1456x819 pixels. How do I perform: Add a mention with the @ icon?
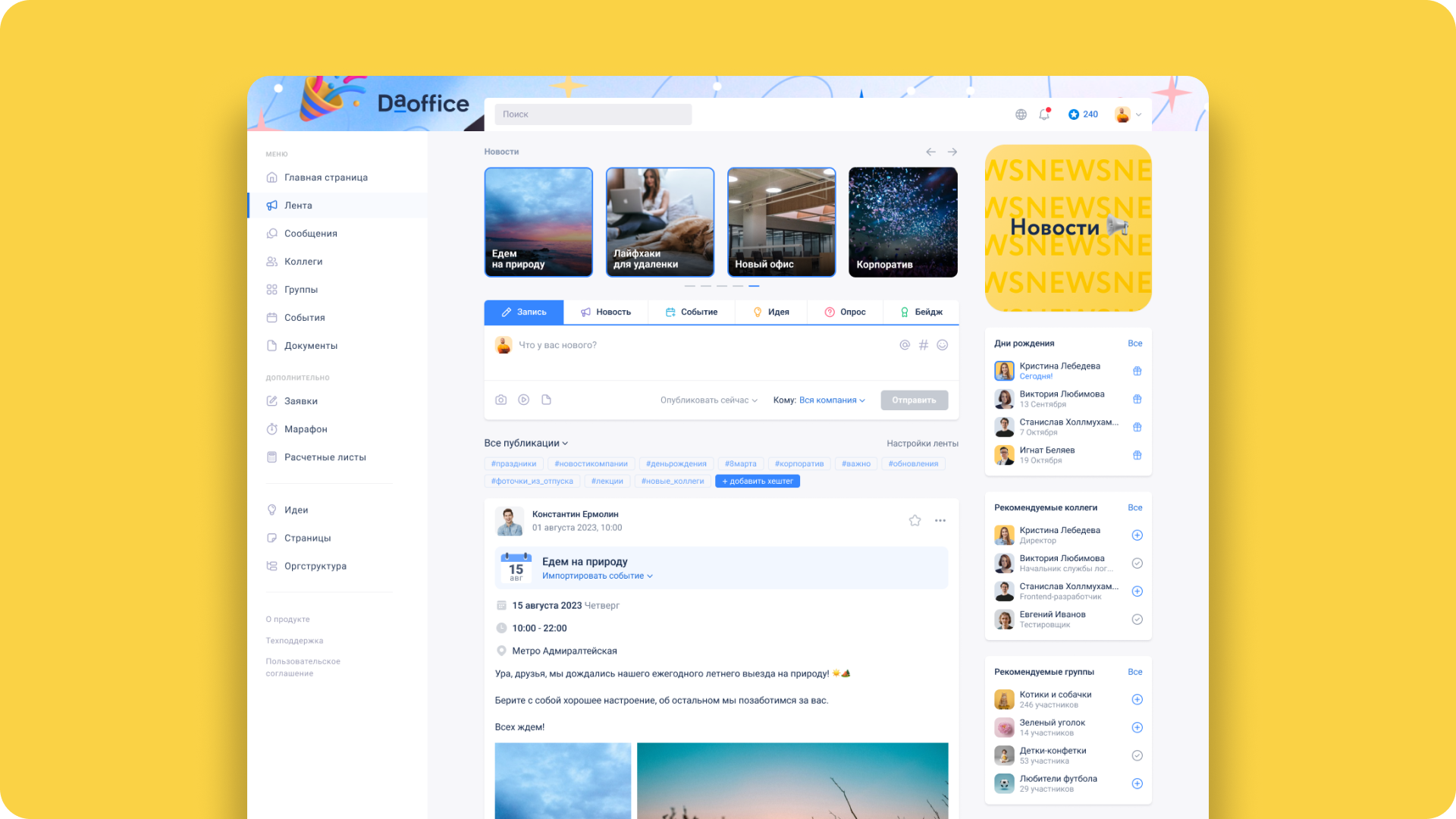904,345
